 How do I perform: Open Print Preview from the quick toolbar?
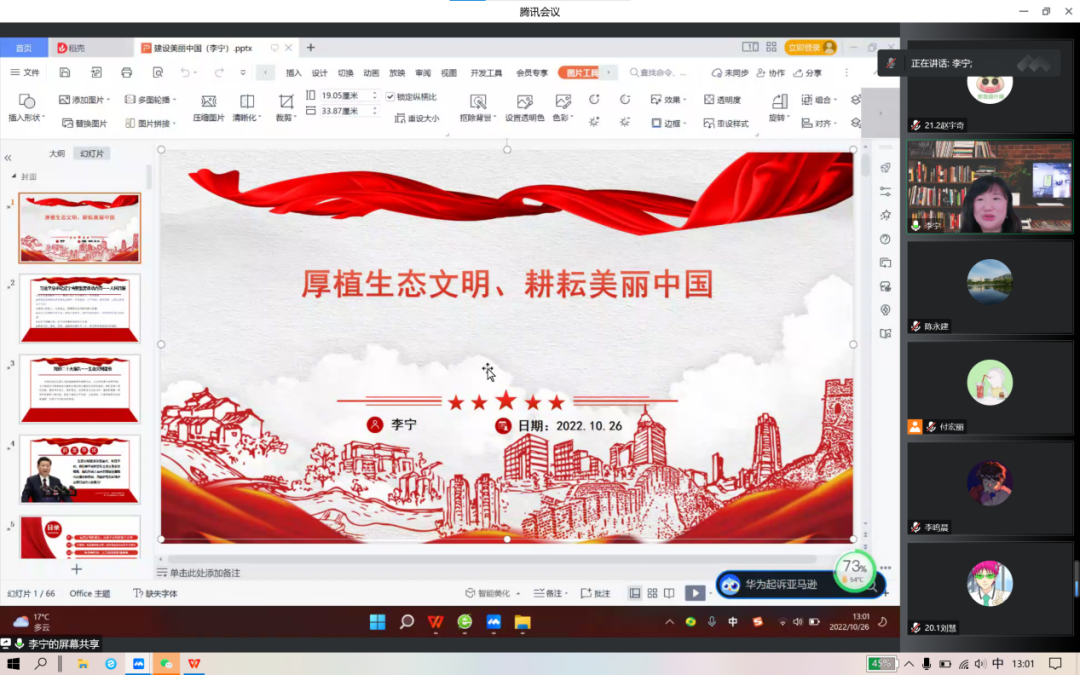coord(158,72)
